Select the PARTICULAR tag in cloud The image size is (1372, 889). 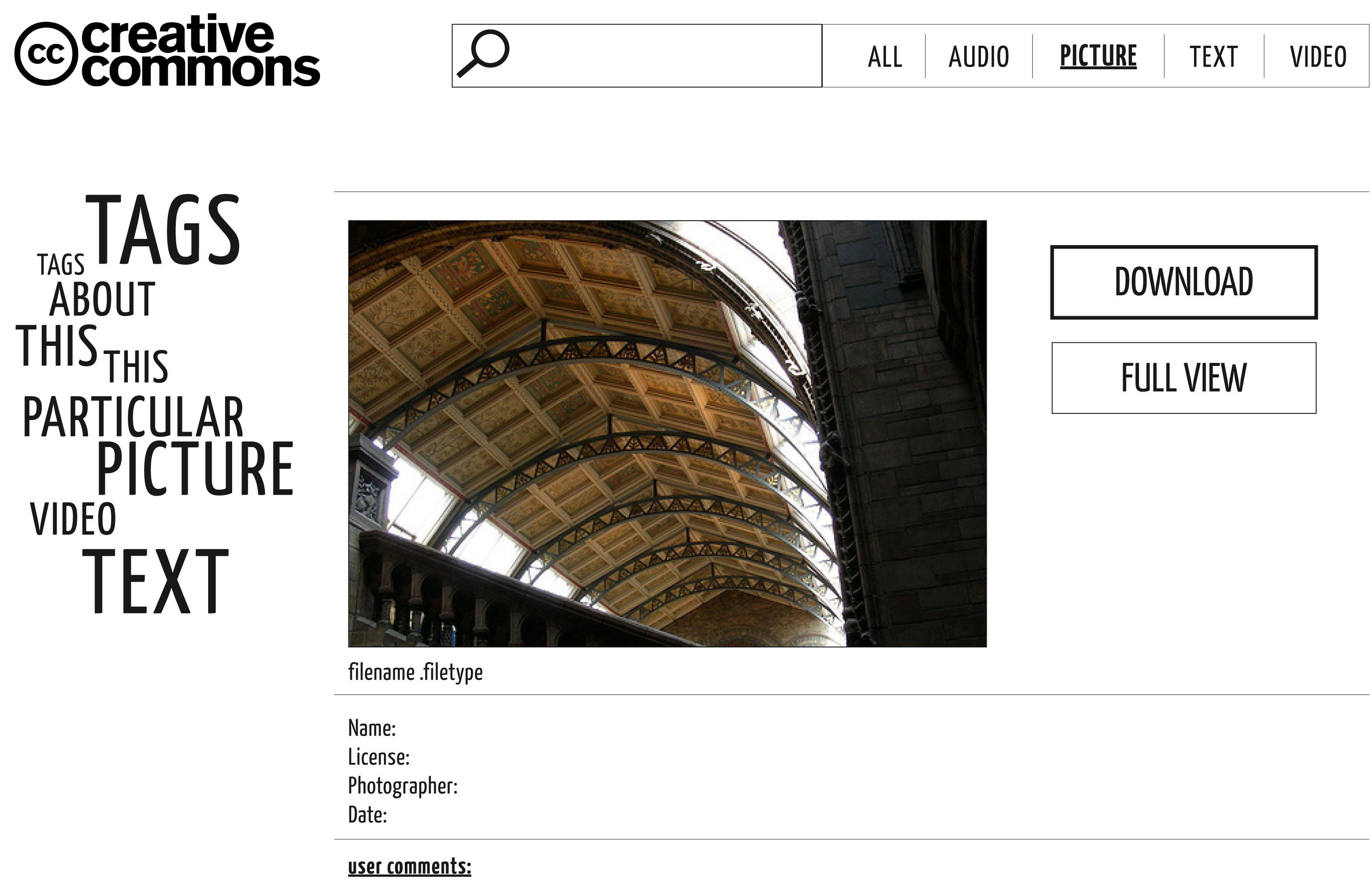133,417
